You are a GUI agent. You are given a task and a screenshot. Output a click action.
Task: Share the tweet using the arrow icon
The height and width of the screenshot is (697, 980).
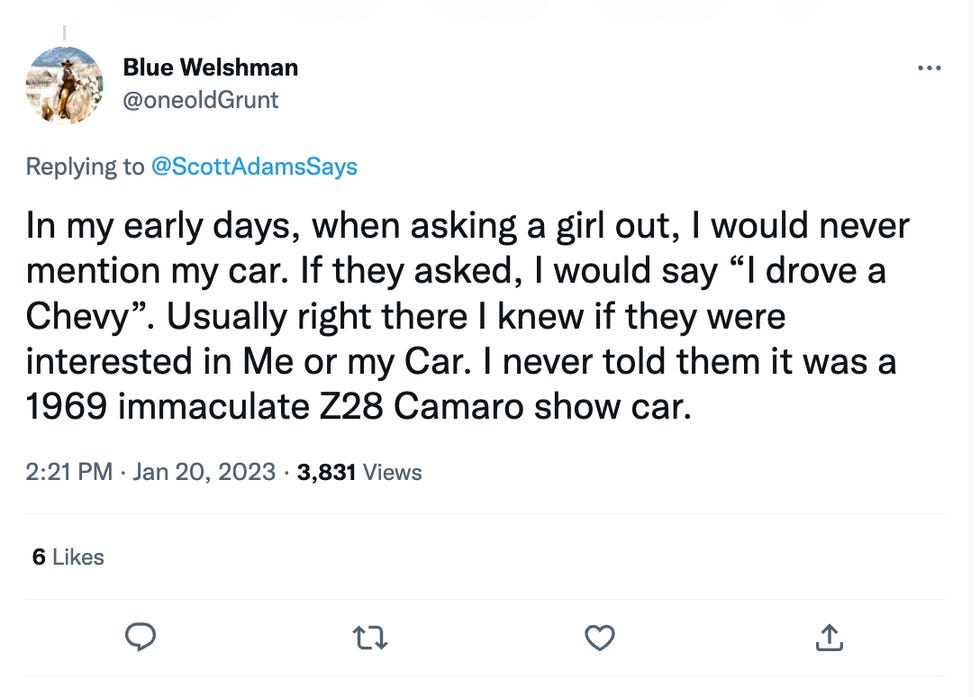[x=828, y=637]
